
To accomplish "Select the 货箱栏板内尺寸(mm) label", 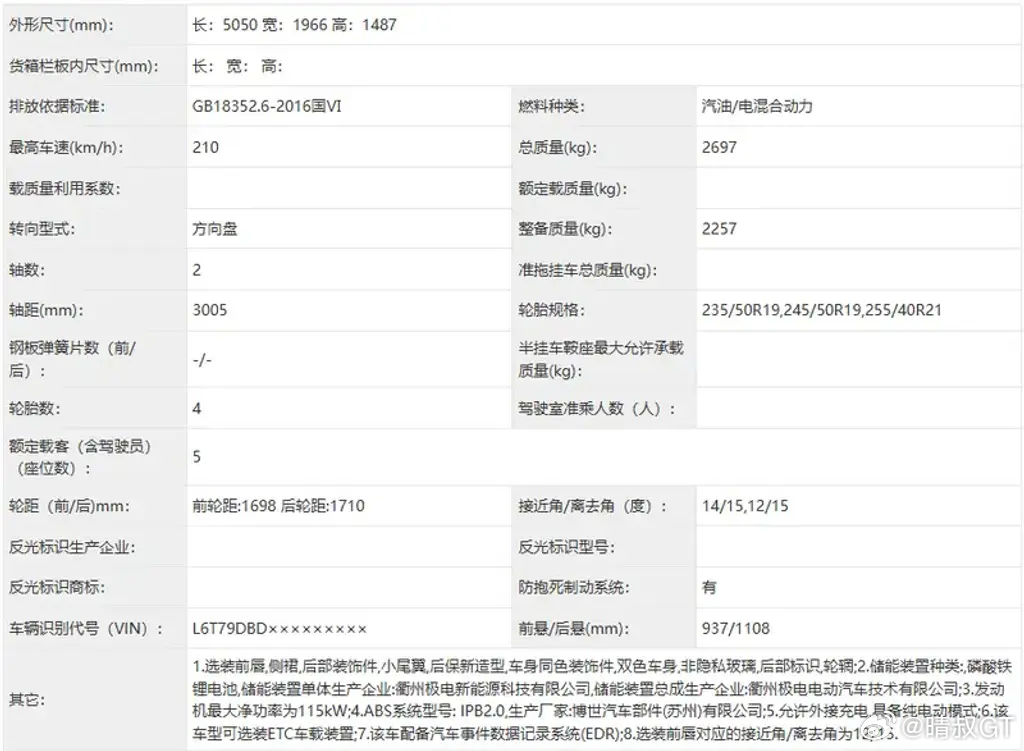I will pyautogui.click(x=84, y=66).
